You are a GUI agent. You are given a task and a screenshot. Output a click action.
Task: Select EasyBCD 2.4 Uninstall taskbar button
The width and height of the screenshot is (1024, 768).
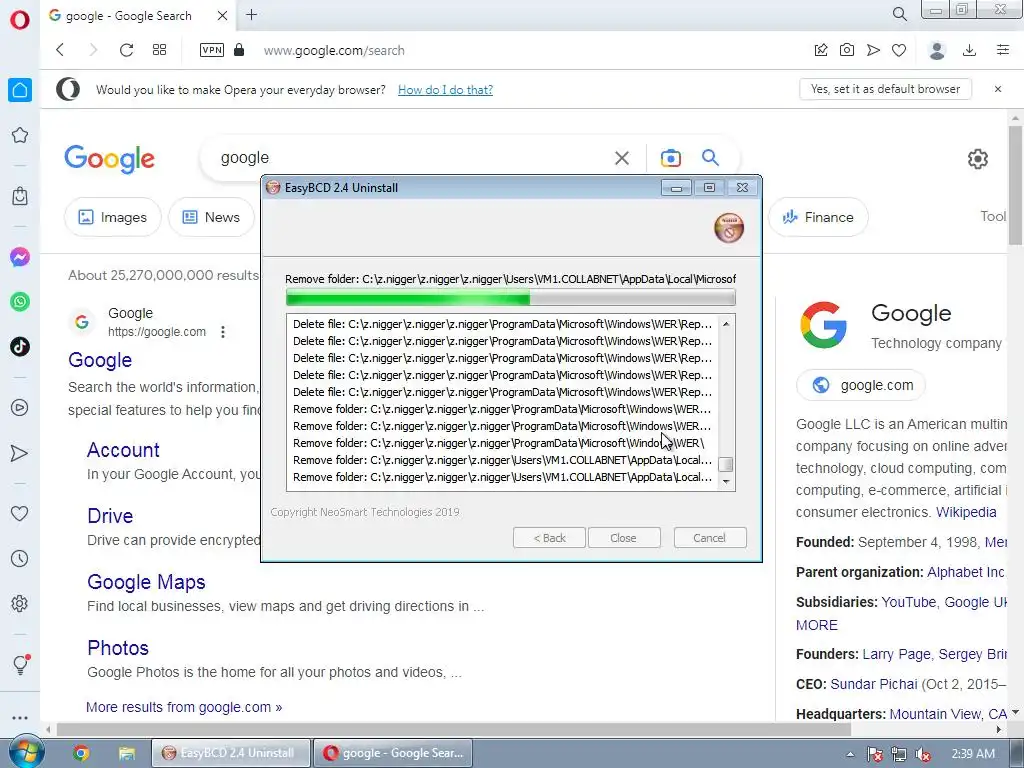(x=231, y=753)
